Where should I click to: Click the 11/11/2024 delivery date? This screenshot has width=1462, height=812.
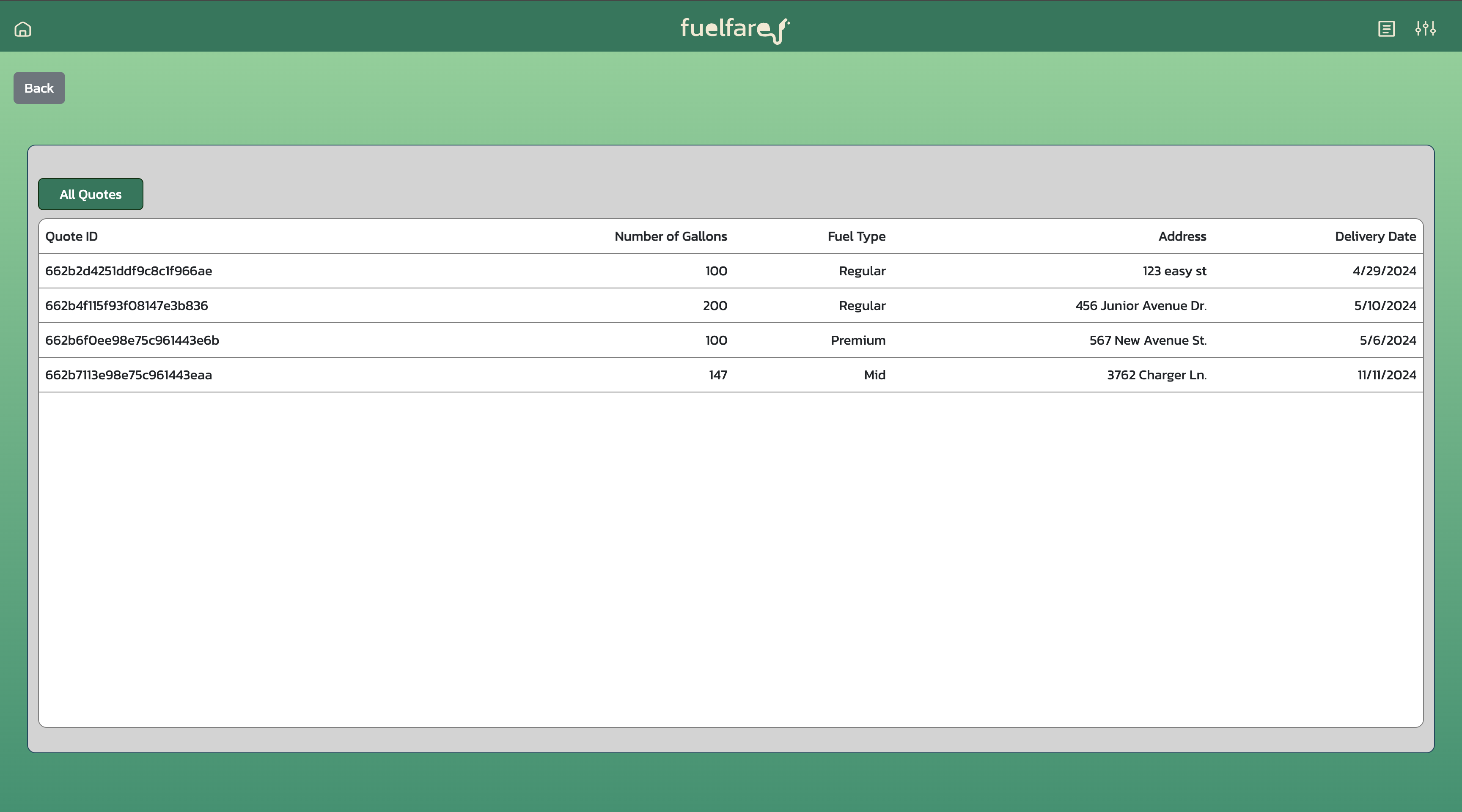click(x=1386, y=375)
